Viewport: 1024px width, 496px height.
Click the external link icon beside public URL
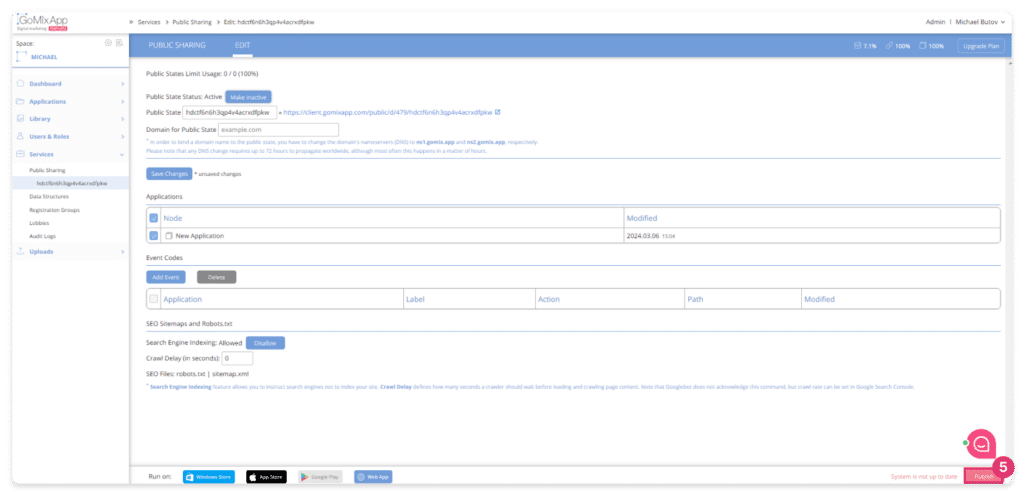pos(498,112)
